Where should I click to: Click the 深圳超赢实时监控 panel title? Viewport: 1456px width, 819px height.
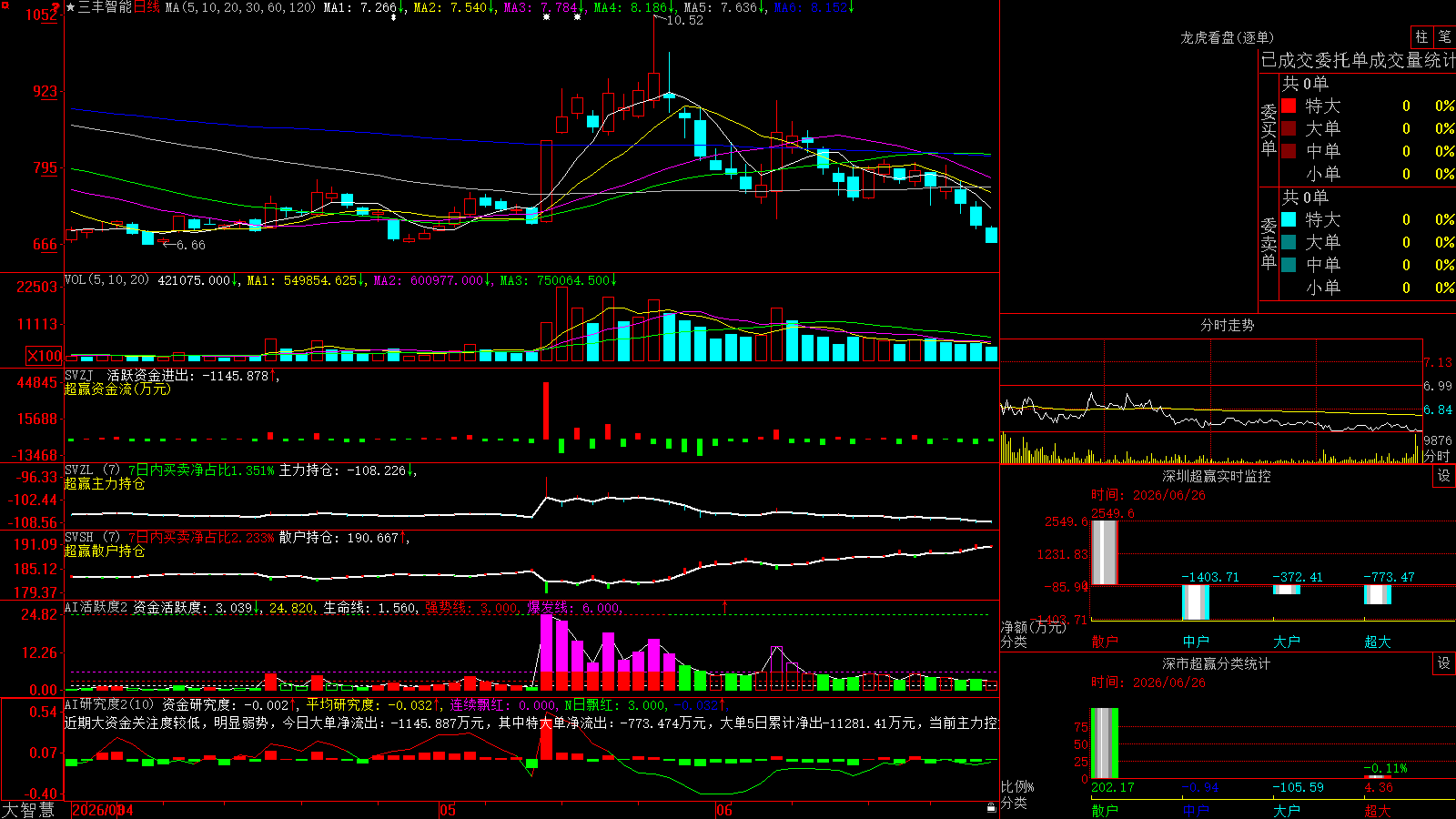click(1216, 476)
